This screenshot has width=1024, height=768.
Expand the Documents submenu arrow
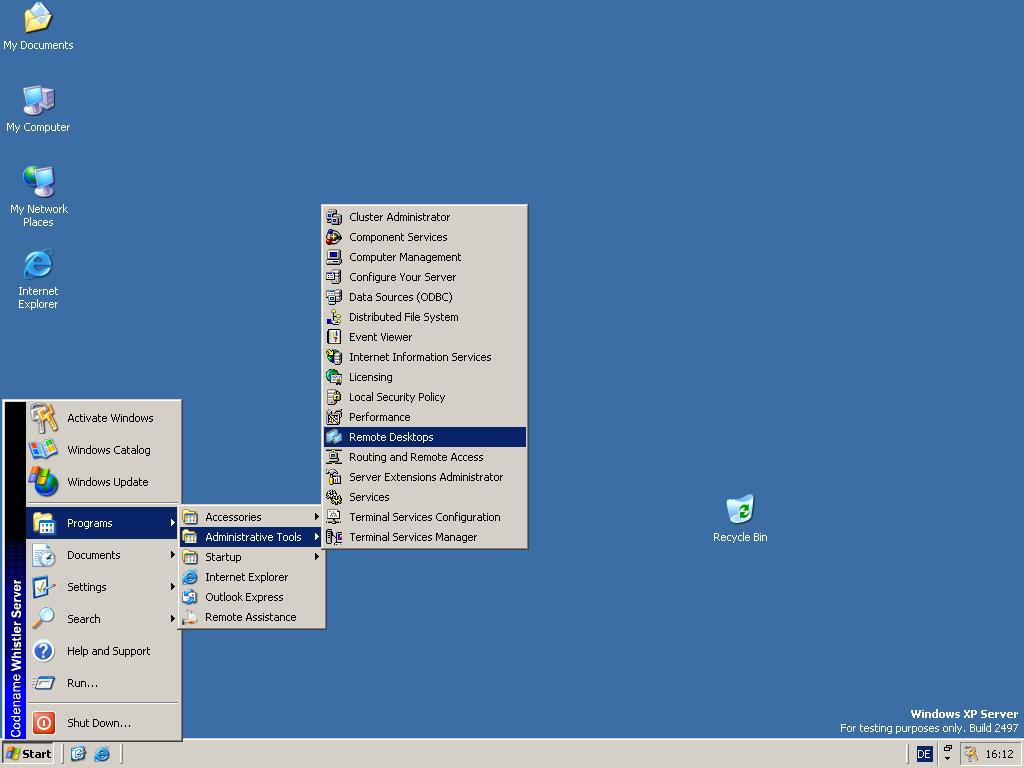[172, 555]
